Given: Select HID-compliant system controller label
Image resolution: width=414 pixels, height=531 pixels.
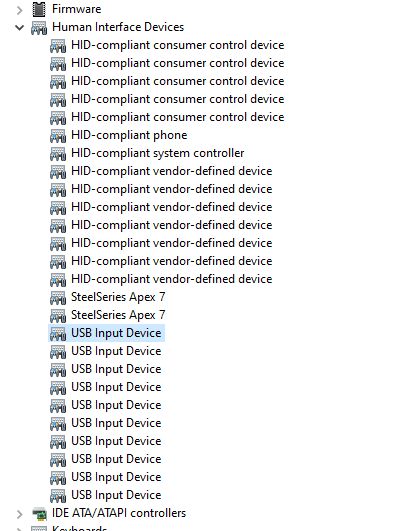Looking at the screenshot, I should (157, 153).
